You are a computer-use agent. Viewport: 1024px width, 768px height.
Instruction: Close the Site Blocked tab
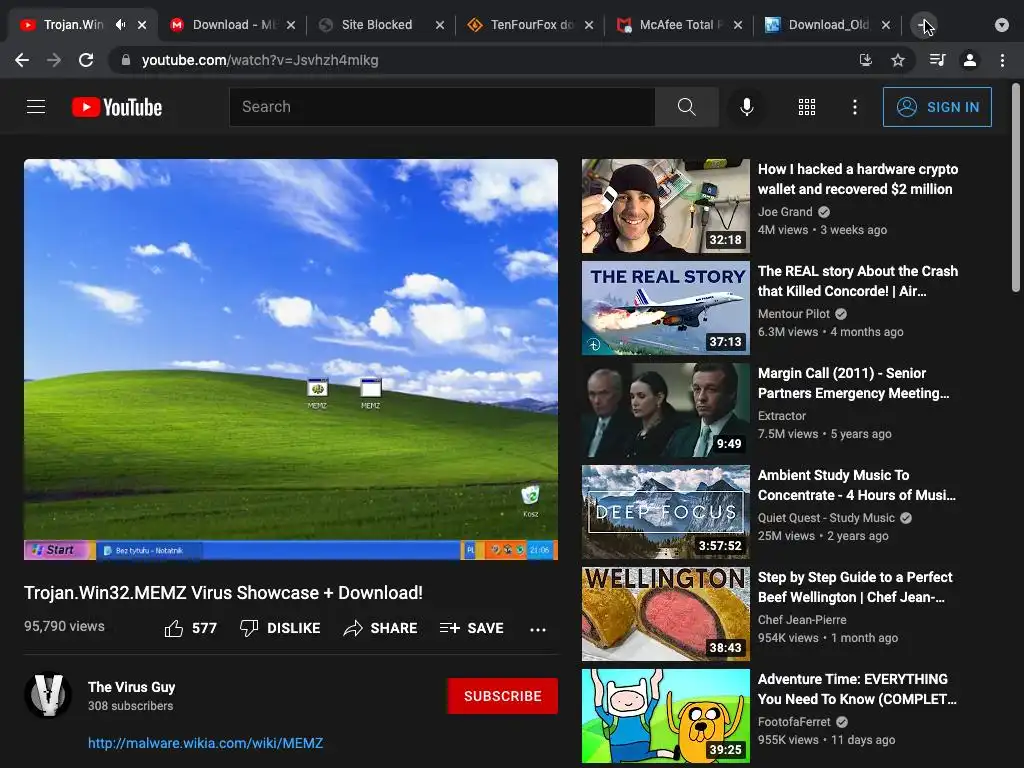tap(440, 25)
